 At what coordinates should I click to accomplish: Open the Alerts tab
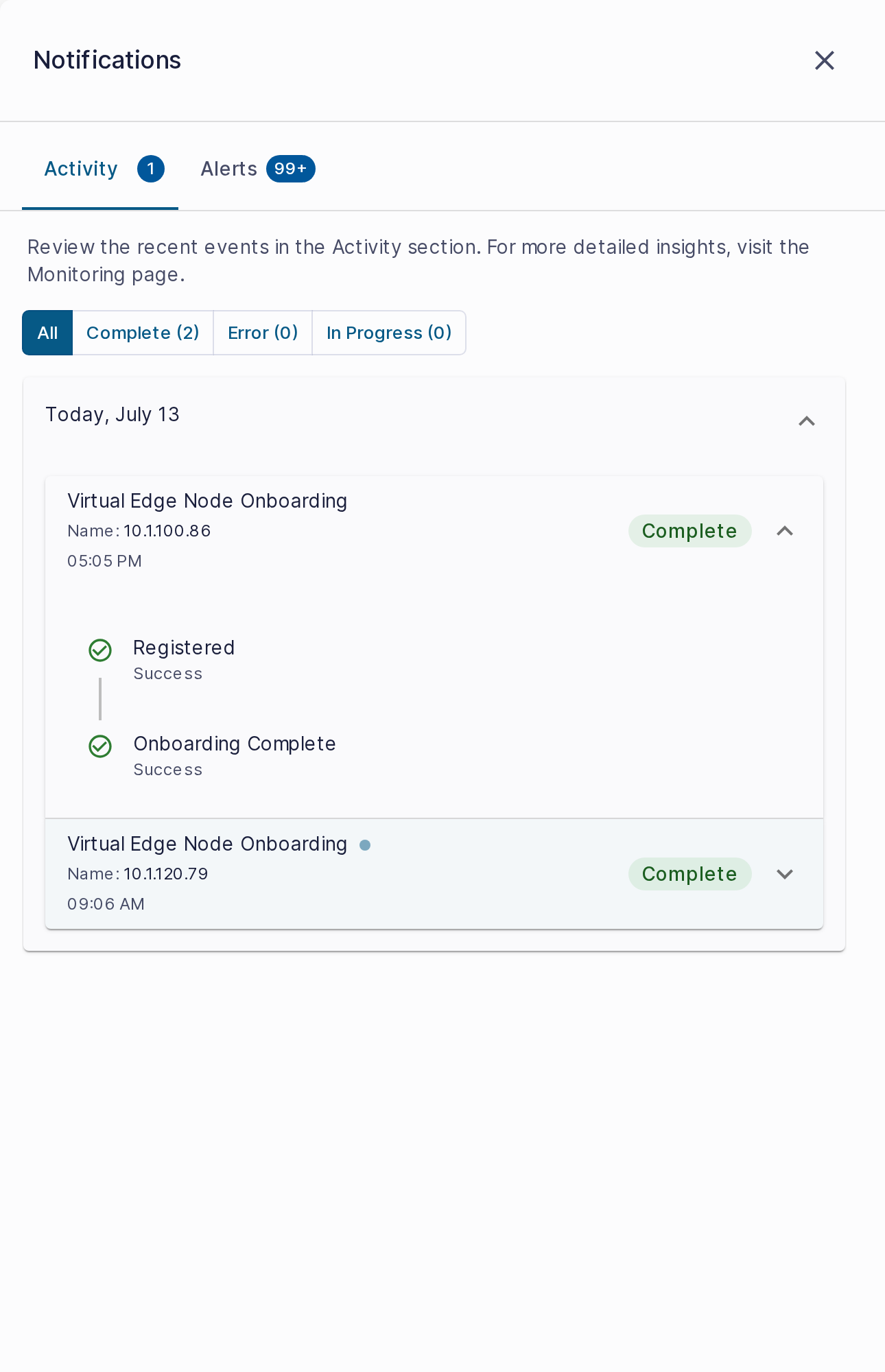pos(257,169)
